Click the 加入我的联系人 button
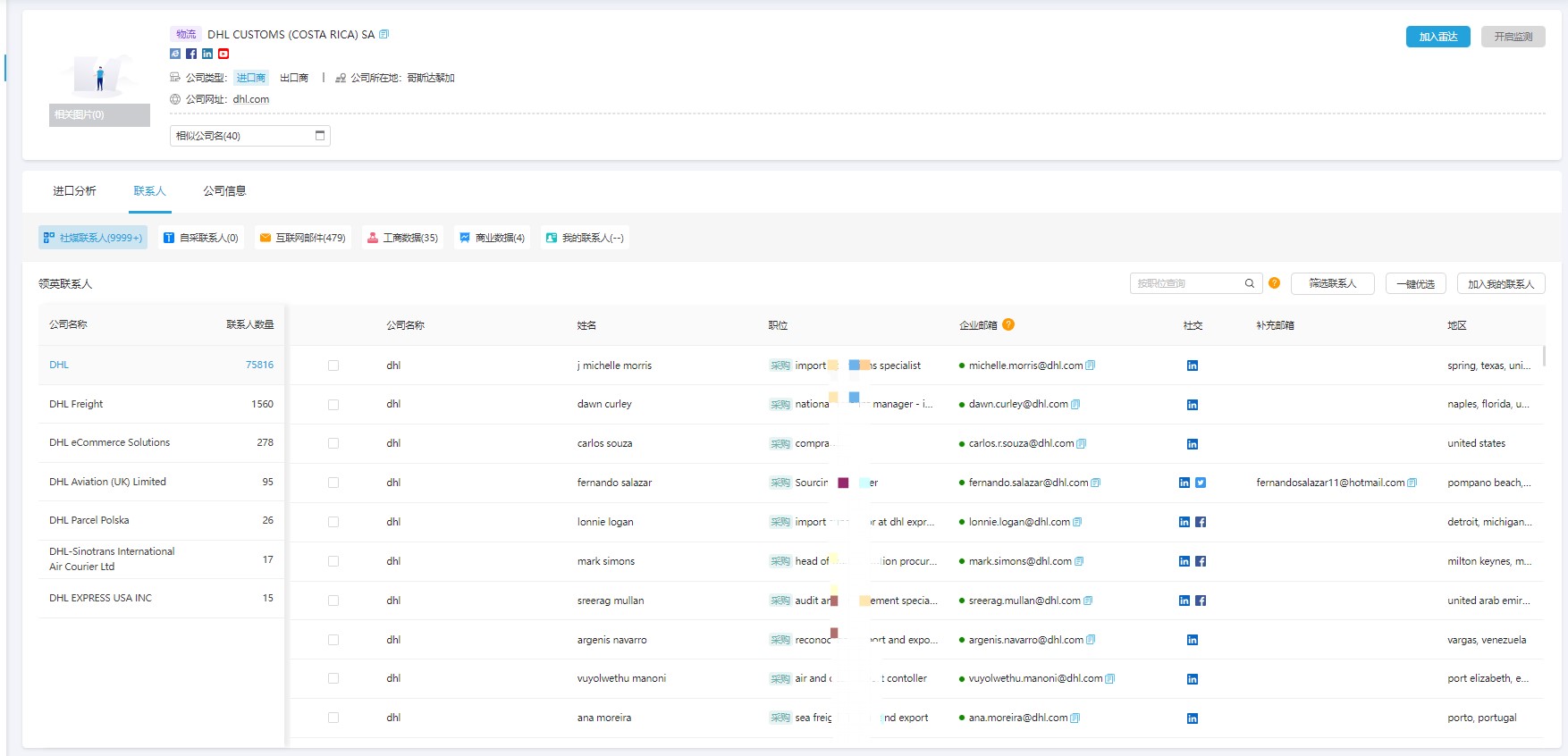The height and width of the screenshot is (756, 1568). 1501,283
